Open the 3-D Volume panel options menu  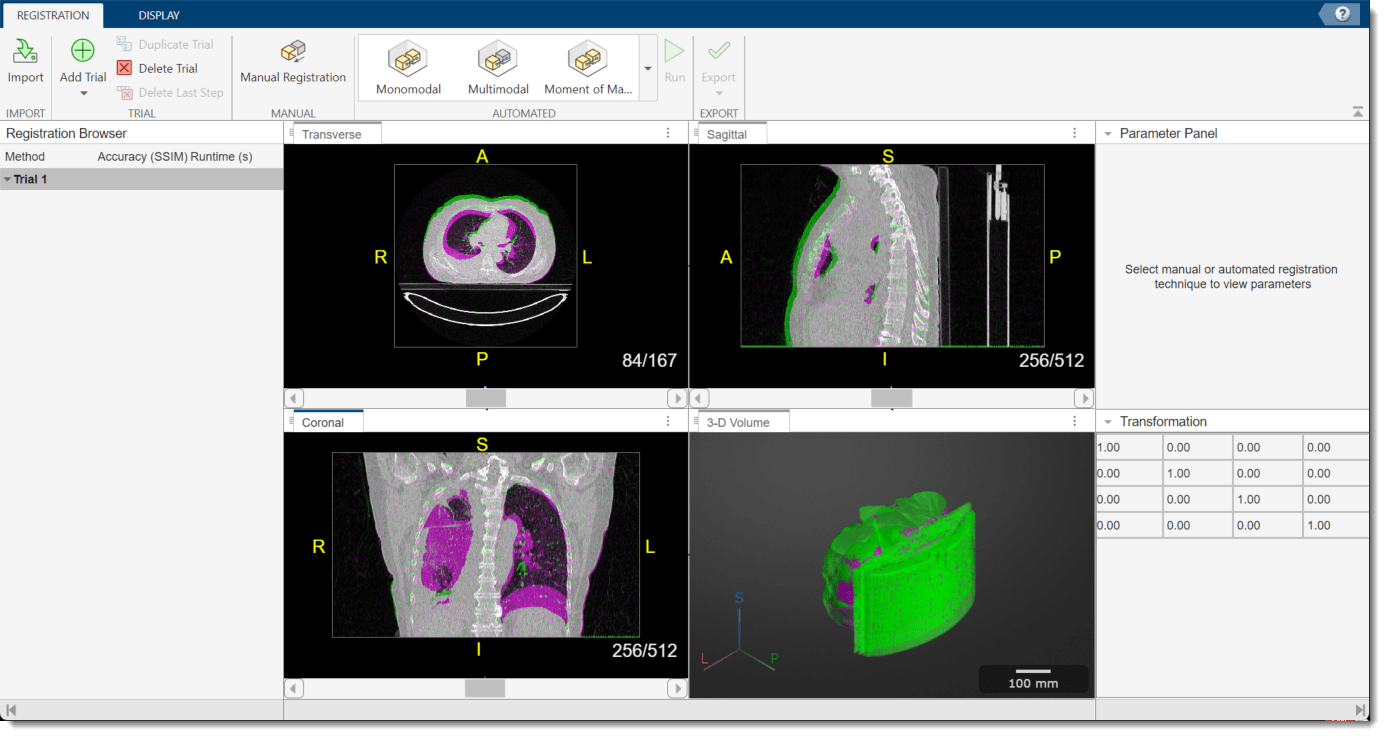(1075, 421)
